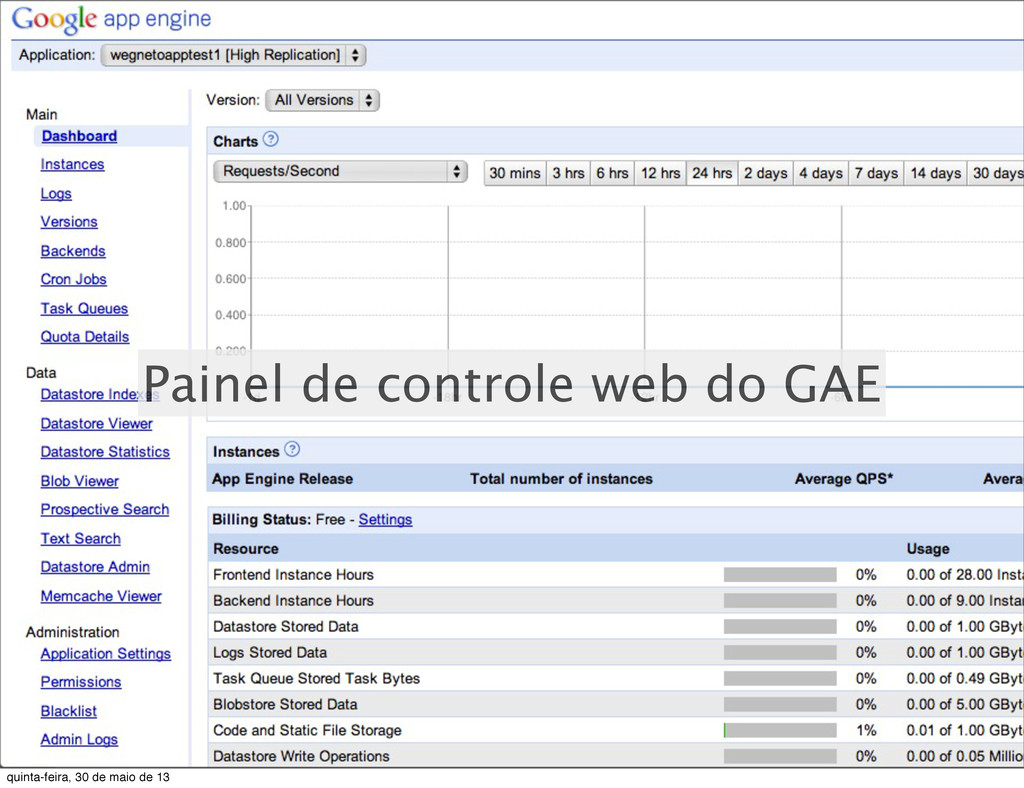This screenshot has width=1024, height=788.
Task: Select the 12 hrs time range
Action: point(660,173)
